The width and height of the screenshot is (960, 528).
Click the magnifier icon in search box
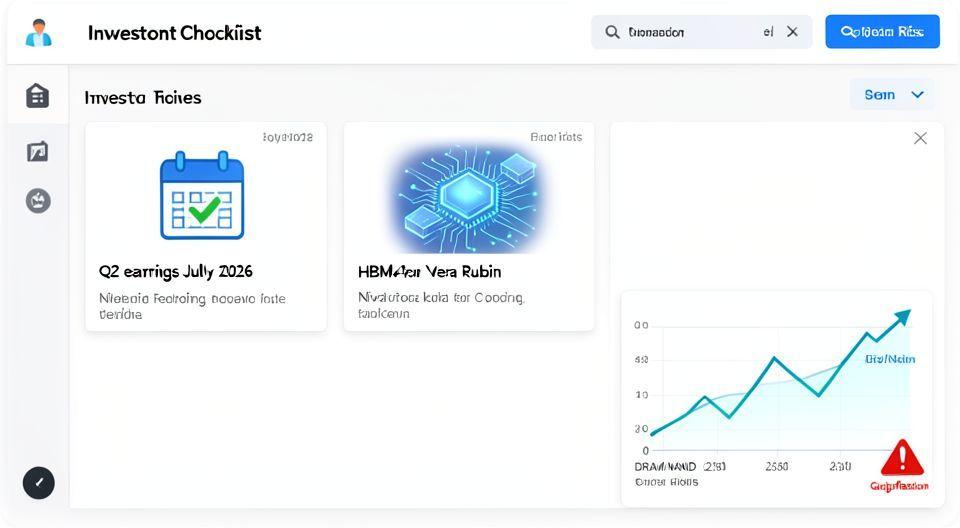(612, 32)
